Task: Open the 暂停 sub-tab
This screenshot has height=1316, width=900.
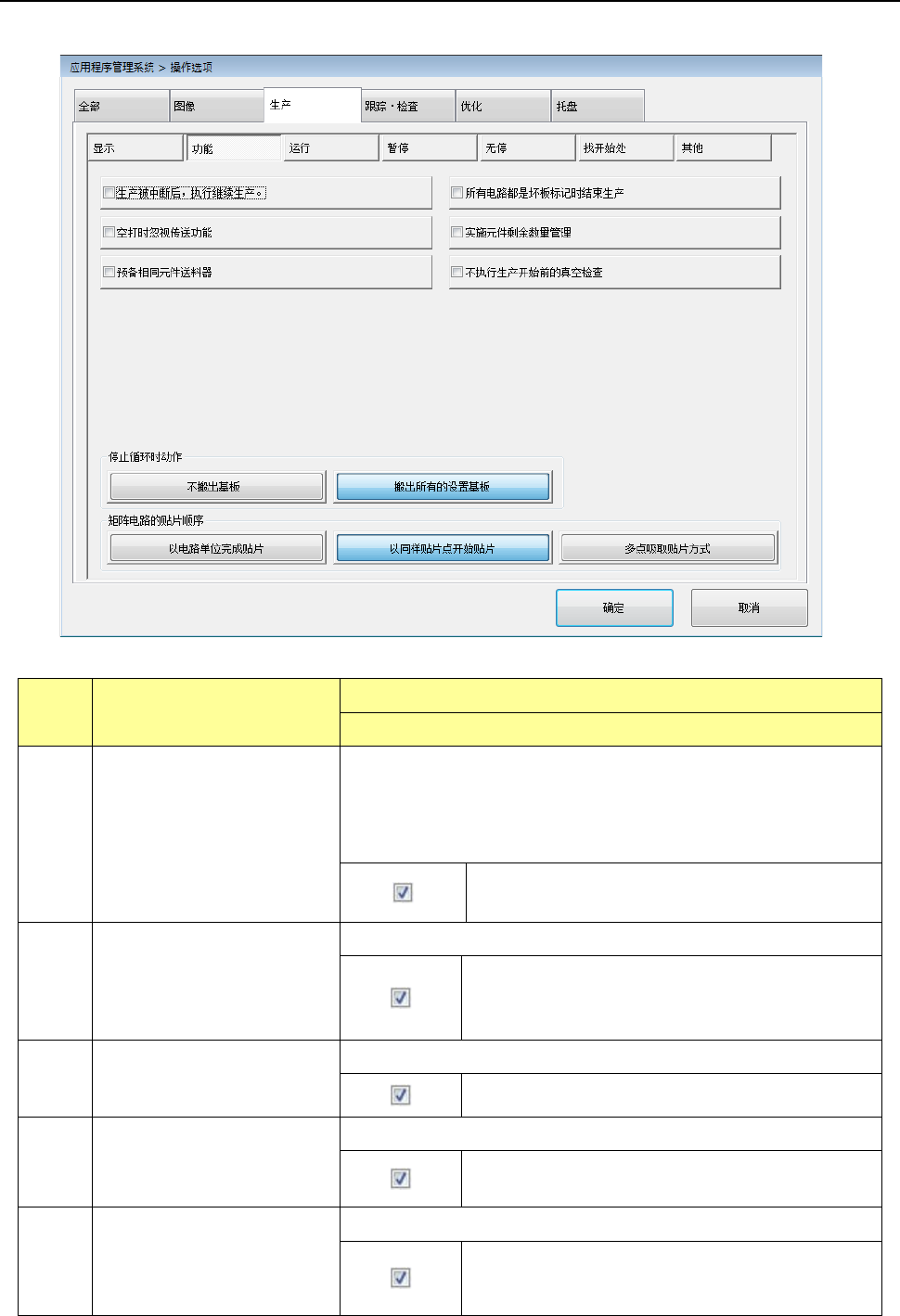Action: (431, 147)
